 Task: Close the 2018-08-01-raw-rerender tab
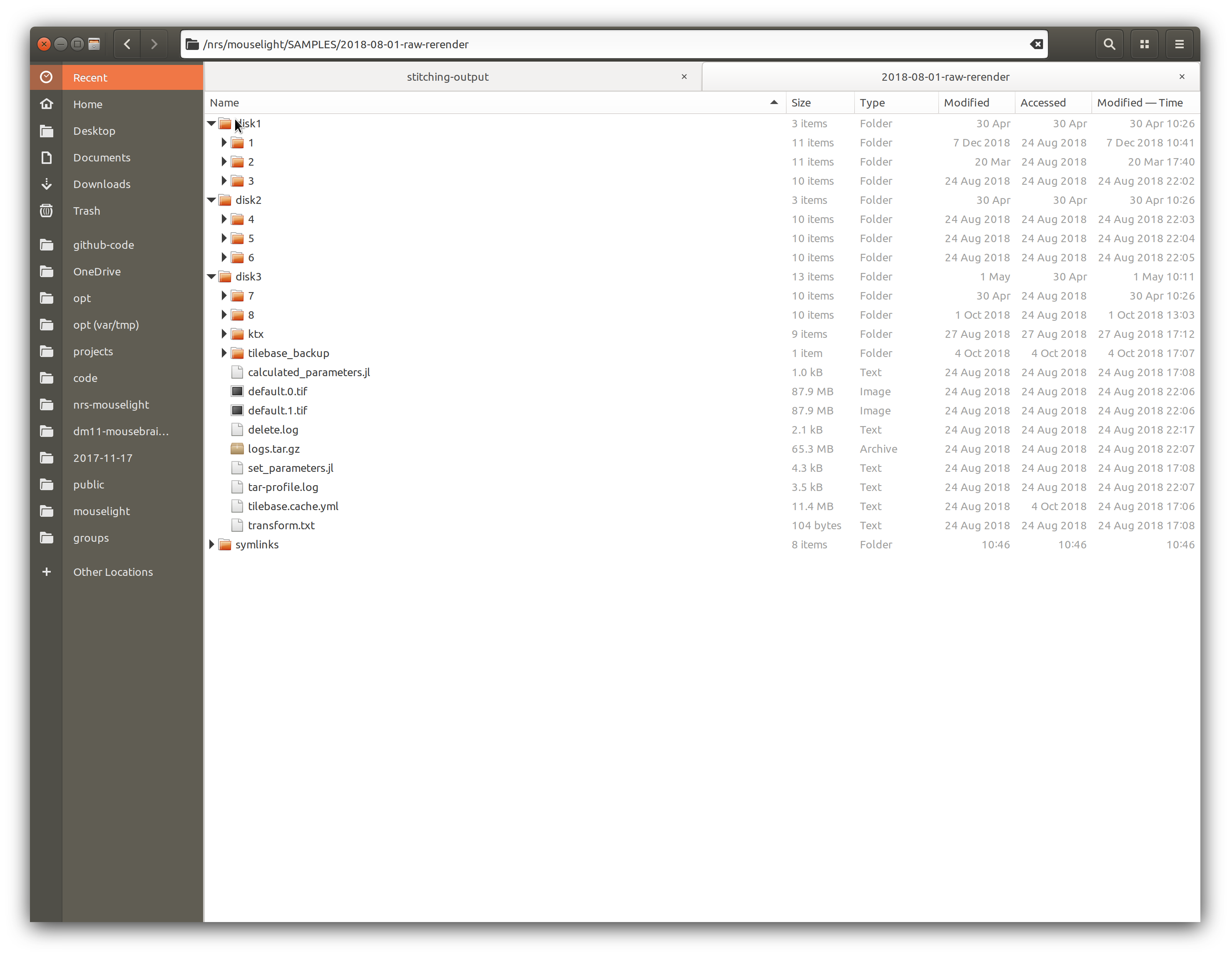click(x=1182, y=77)
